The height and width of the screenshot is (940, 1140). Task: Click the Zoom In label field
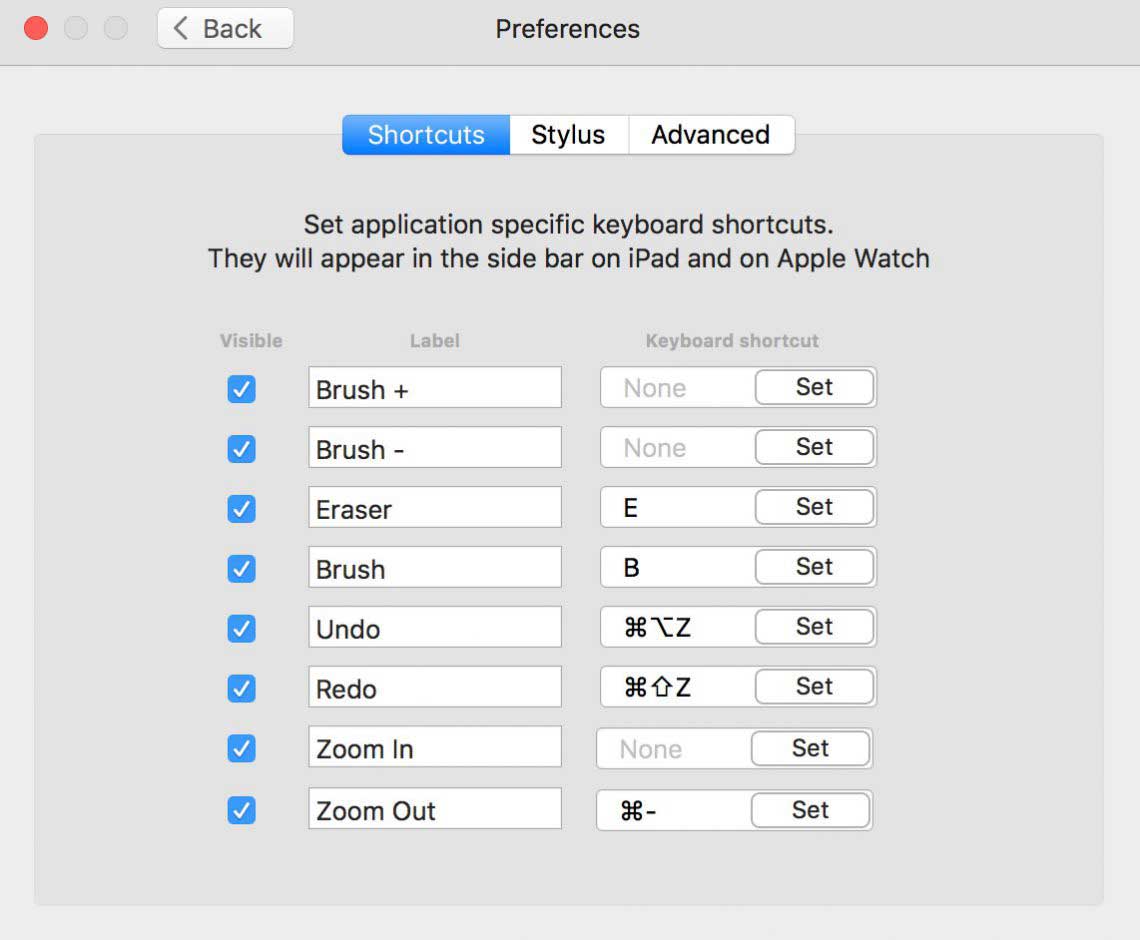click(435, 748)
